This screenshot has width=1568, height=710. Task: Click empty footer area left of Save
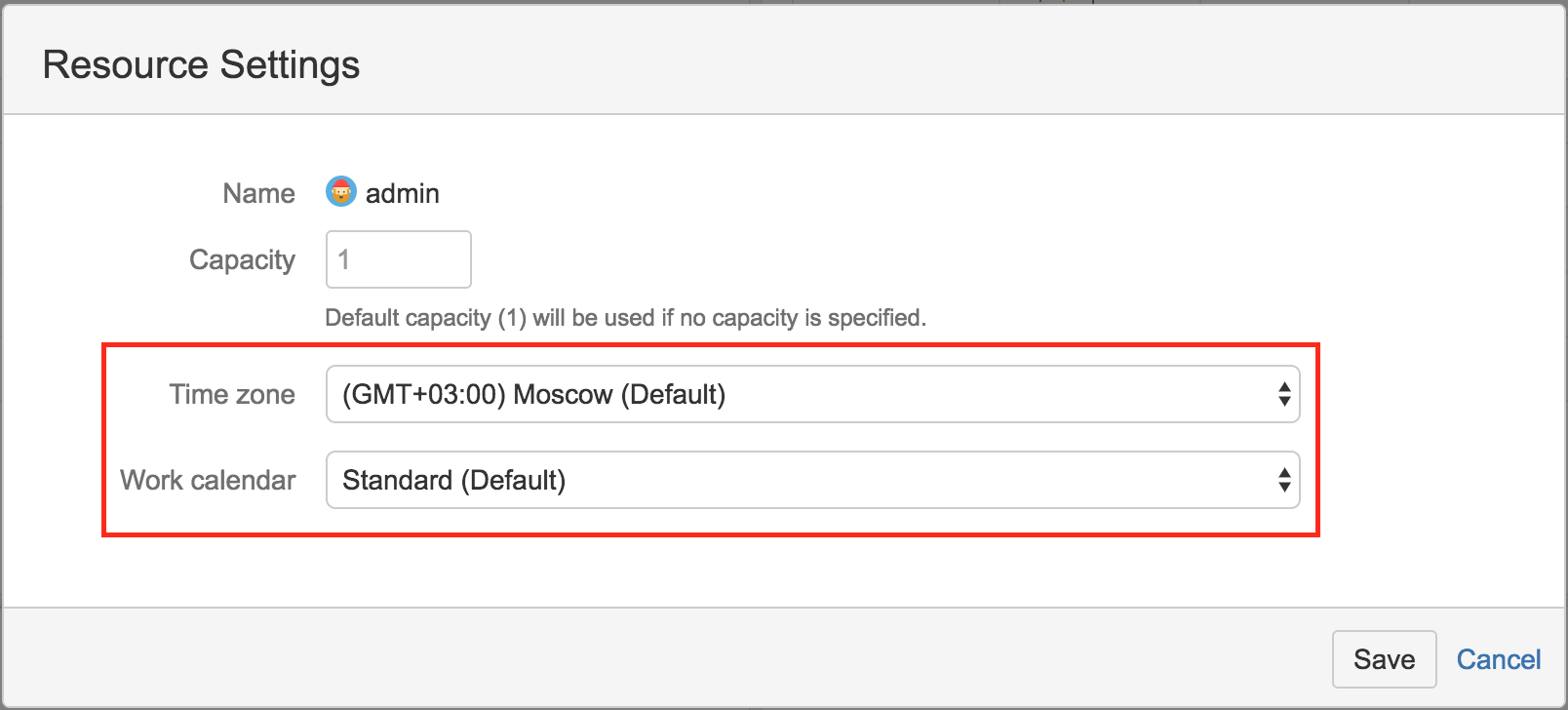tap(683, 659)
